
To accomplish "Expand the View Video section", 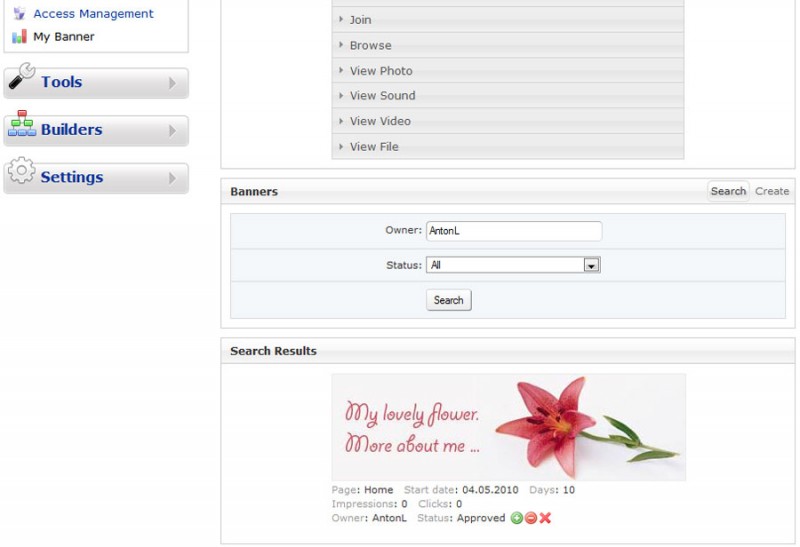I will pyautogui.click(x=508, y=121).
